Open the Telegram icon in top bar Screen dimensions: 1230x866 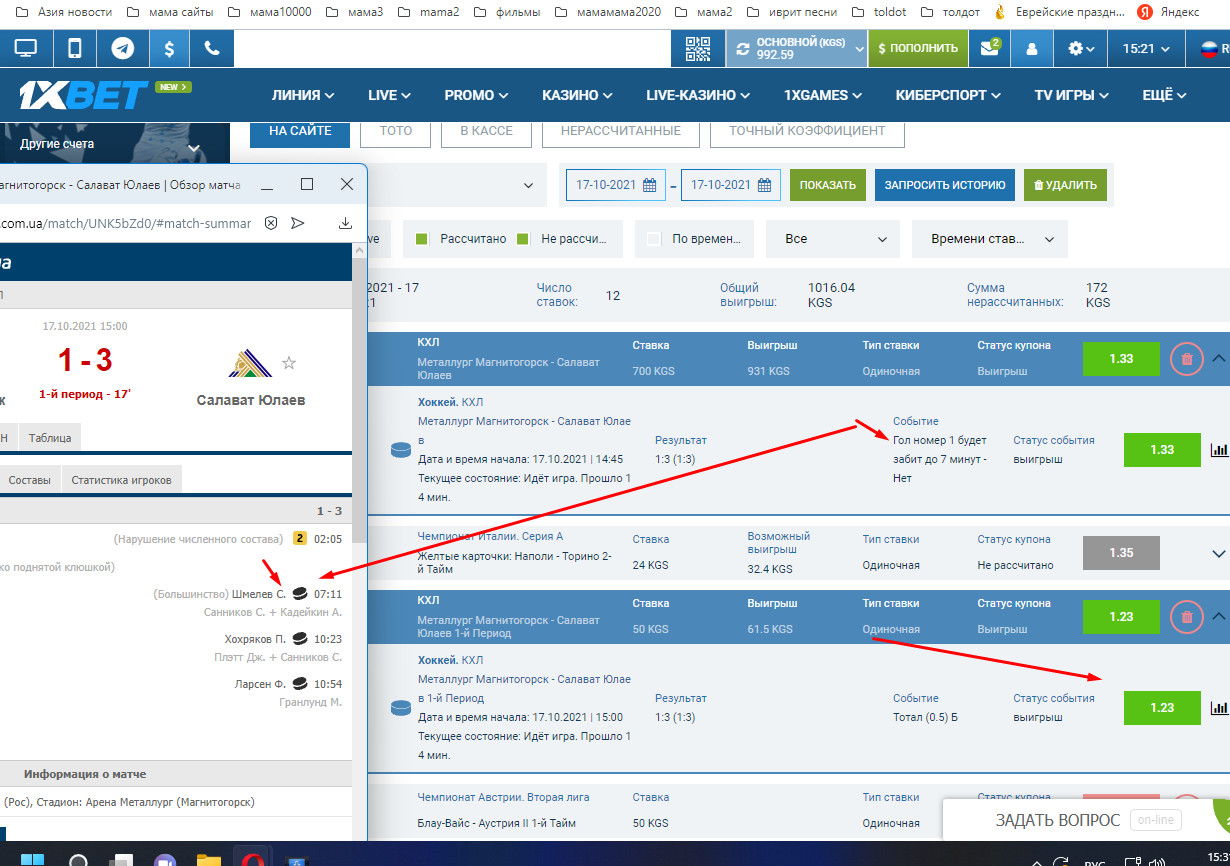pos(123,48)
